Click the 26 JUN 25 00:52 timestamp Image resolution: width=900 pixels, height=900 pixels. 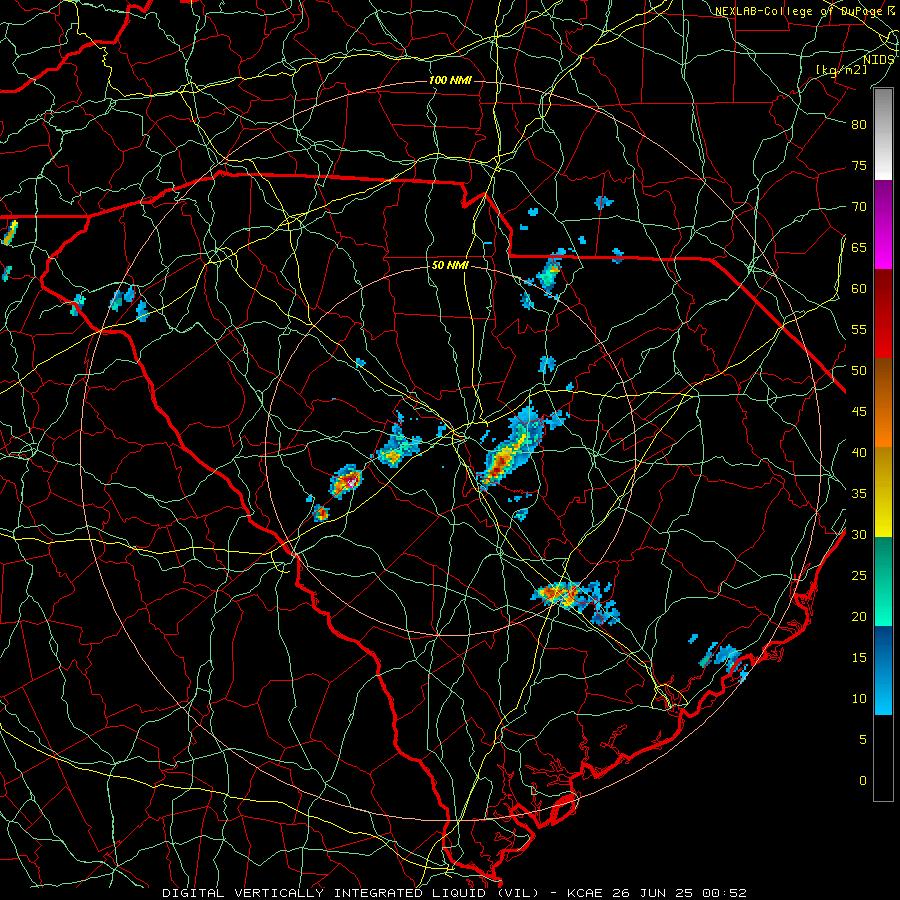pos(681,893)
